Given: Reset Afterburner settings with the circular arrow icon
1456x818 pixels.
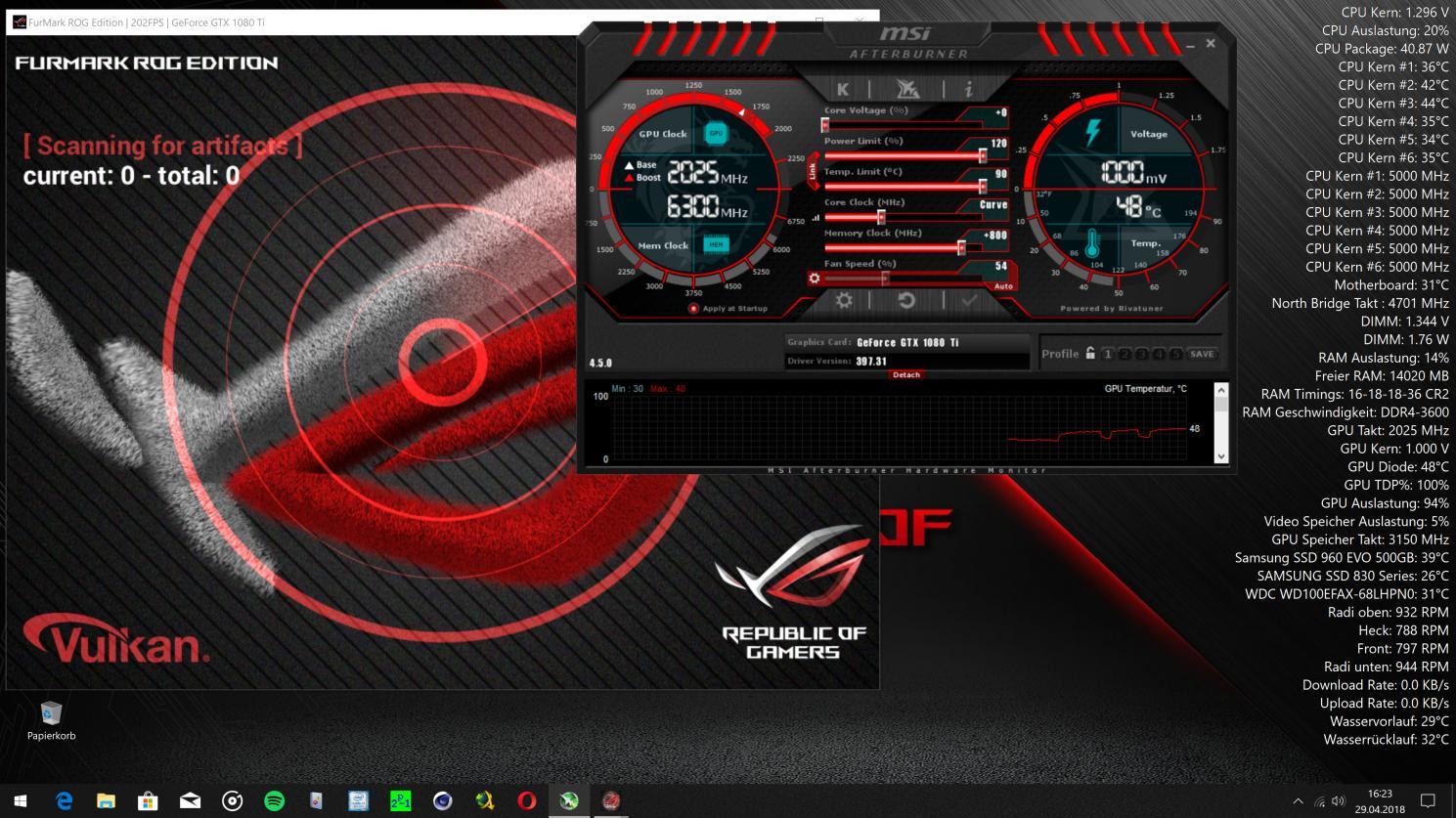Looking at the screenshot, I should pyautogui.click(x=906, y=300).
